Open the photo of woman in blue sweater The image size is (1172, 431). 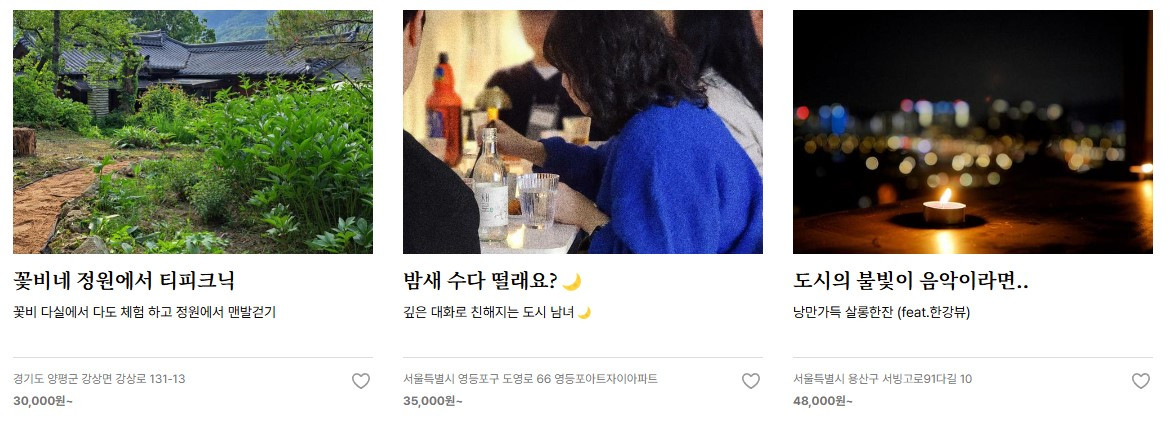pyautogui.click(x=583, y=131)
